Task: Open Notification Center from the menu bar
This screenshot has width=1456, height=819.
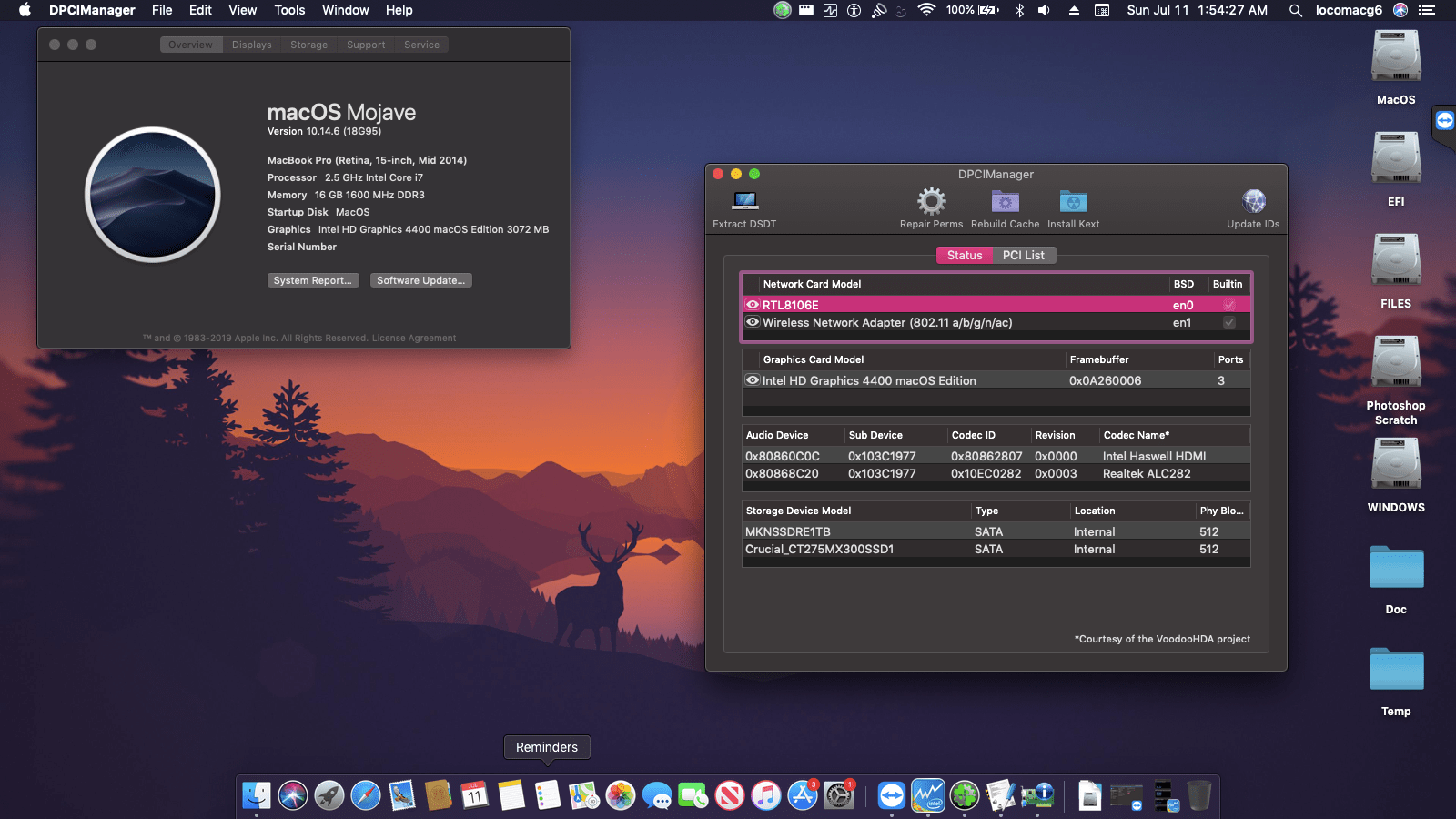Action: coord(1426,10)
